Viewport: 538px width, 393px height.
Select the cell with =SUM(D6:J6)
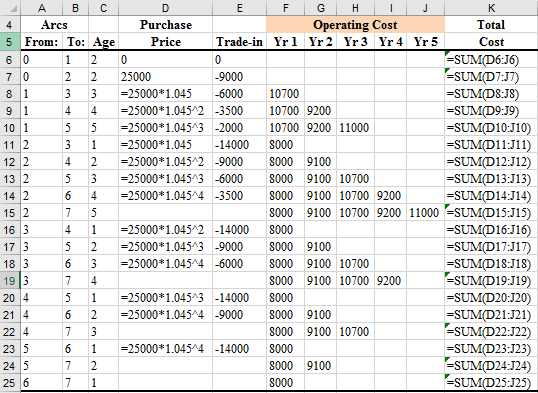click(491, 60)
